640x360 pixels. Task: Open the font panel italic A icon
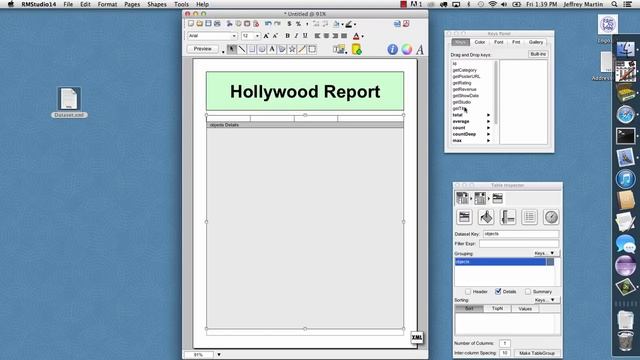tap(420, 49)
